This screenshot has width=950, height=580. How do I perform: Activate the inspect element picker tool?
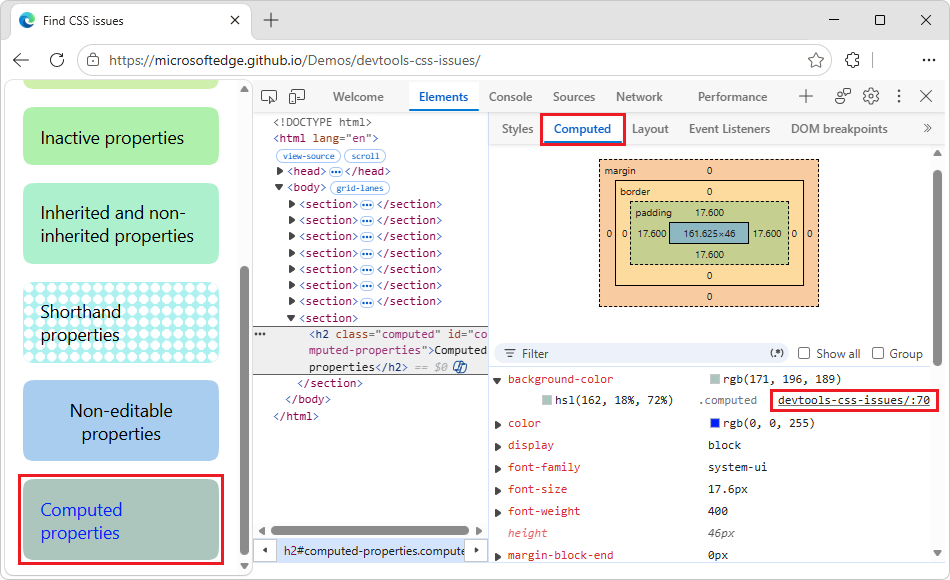click(269, 96)
